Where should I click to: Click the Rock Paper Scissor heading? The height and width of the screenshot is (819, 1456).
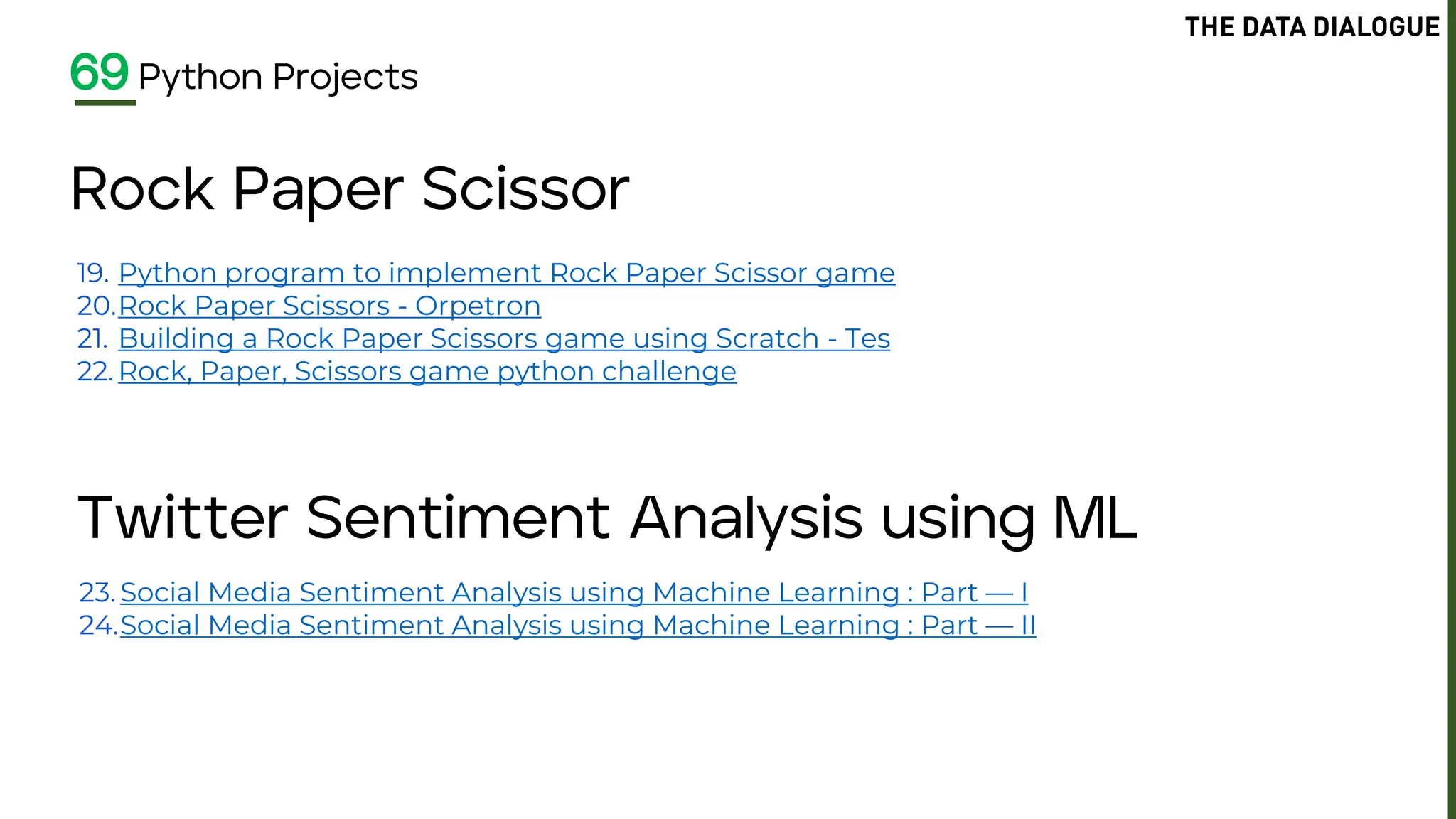[350, 189]
